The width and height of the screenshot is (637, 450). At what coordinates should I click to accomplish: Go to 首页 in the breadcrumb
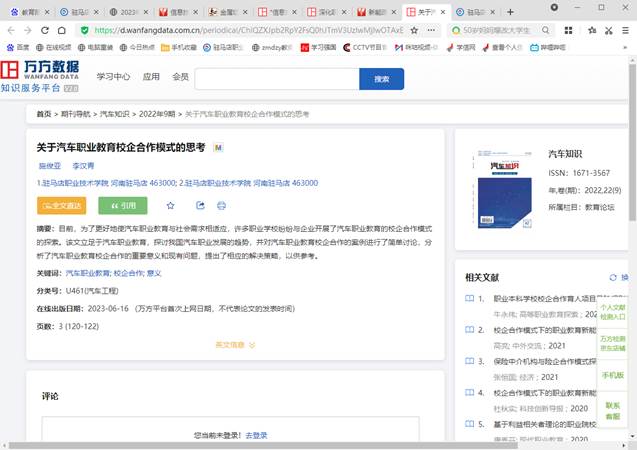44,114
